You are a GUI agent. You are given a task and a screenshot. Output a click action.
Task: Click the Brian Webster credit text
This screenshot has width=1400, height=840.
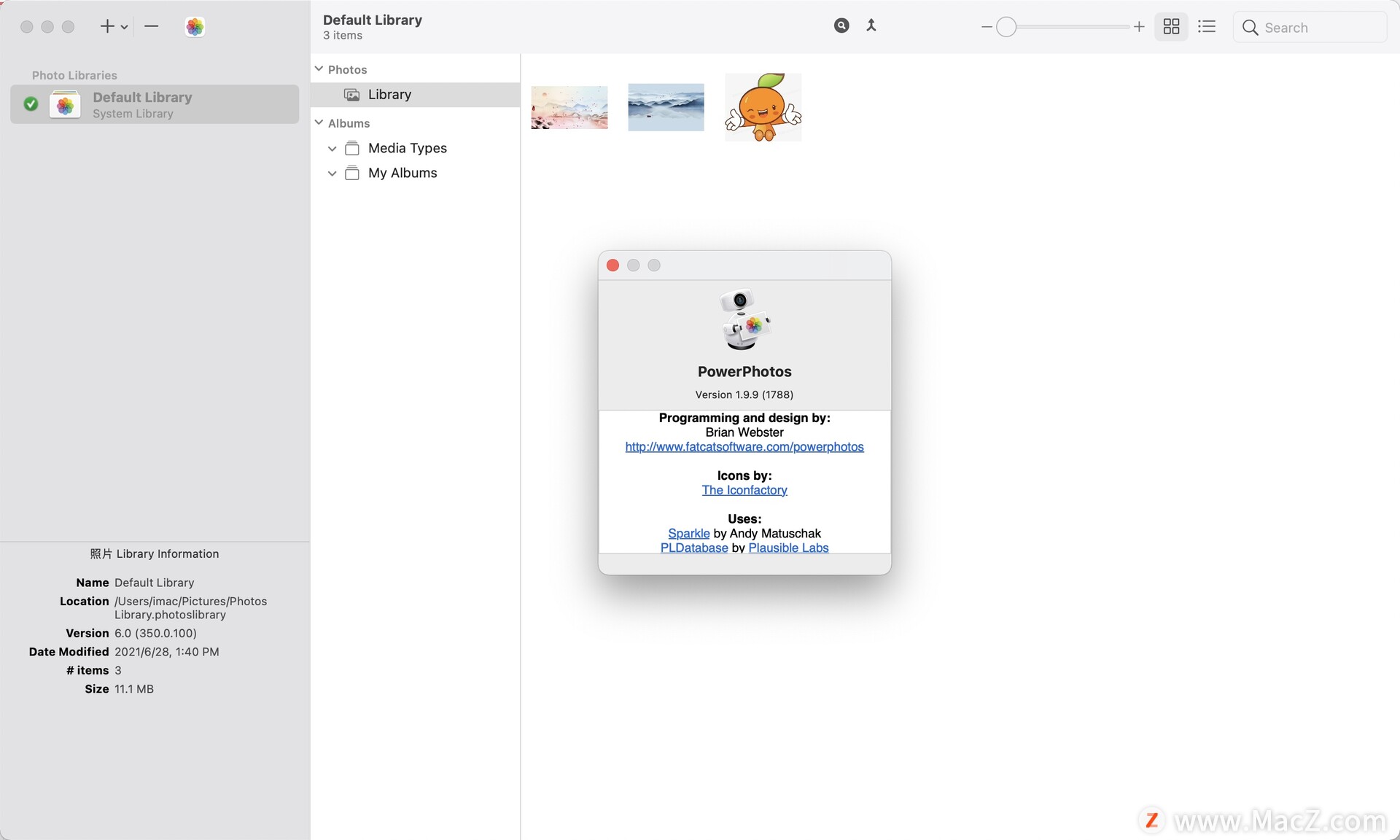[744, 432]
